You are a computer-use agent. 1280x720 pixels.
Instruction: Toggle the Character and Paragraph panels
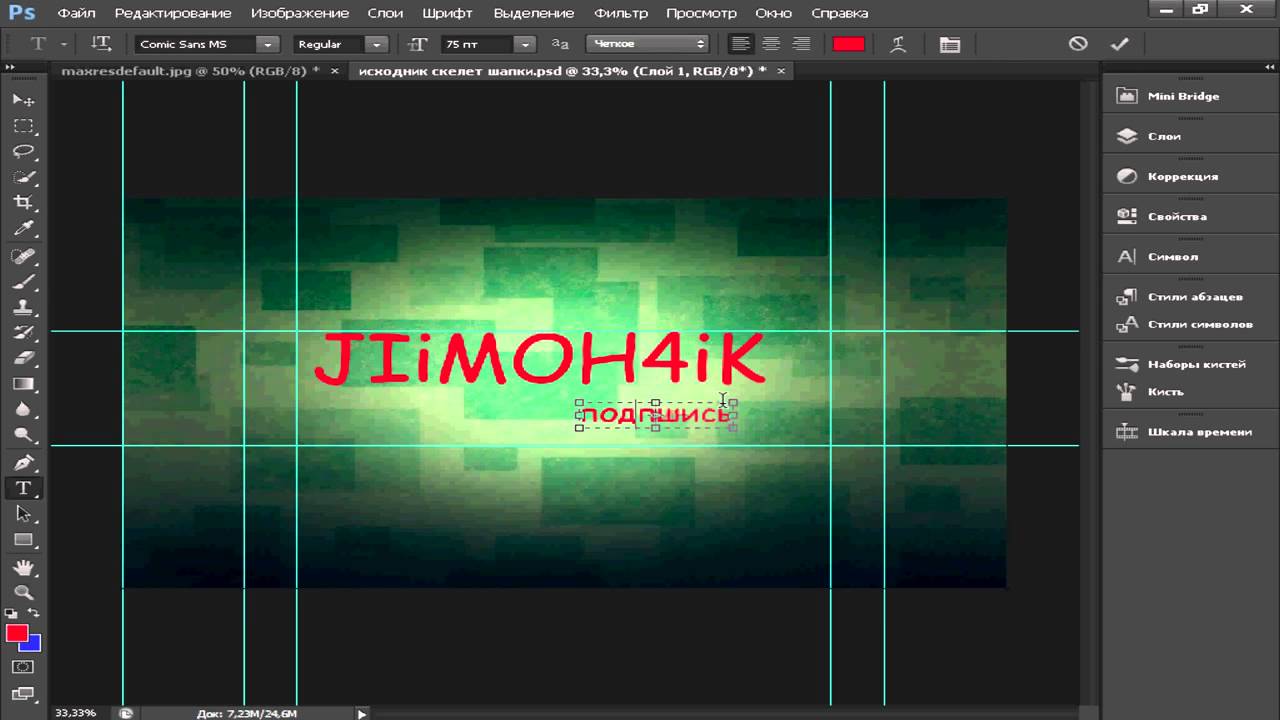click(950, 44)
